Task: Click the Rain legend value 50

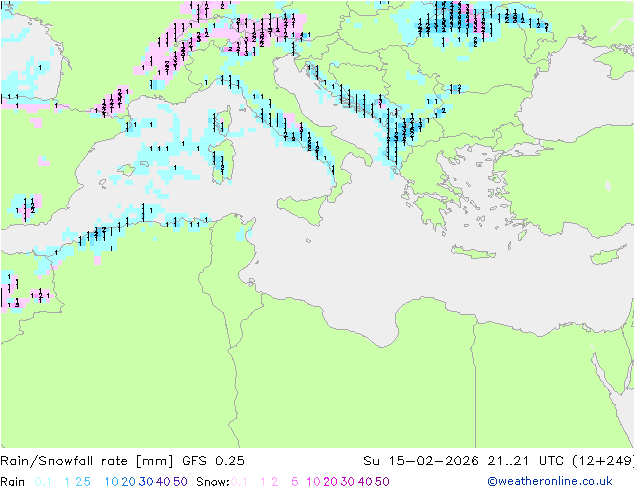Action: [x=180, y=482]
